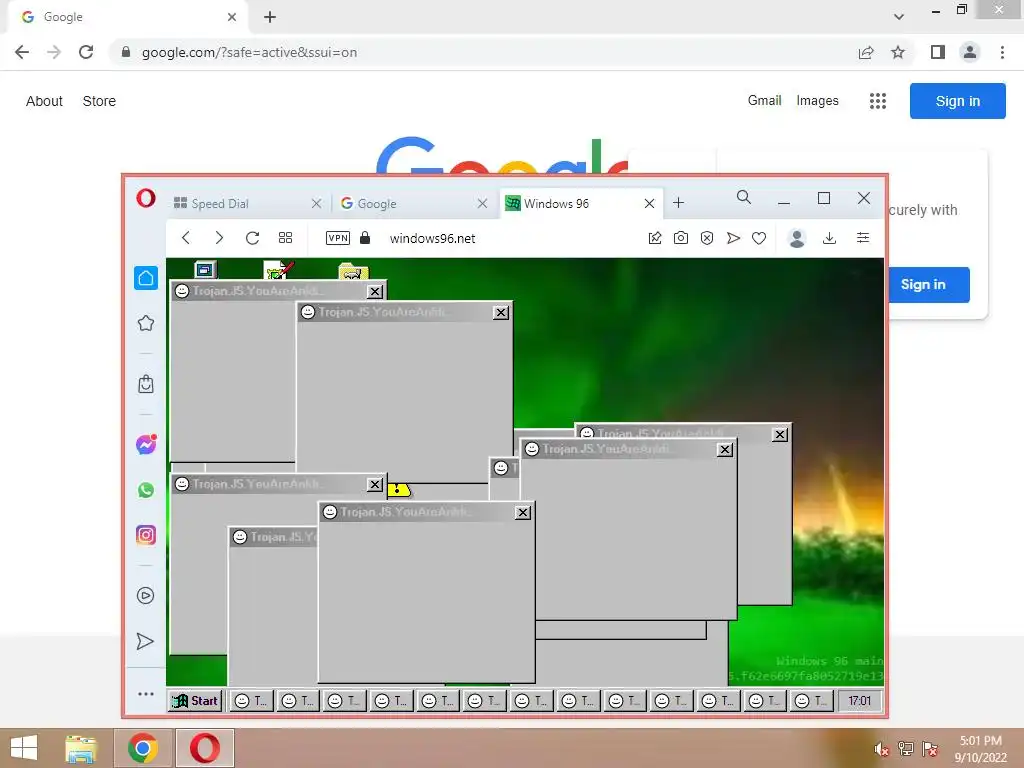Screen dimensions: 1024x768
Task: Switch to Opera on Windows taskbar
Action: 204,748
